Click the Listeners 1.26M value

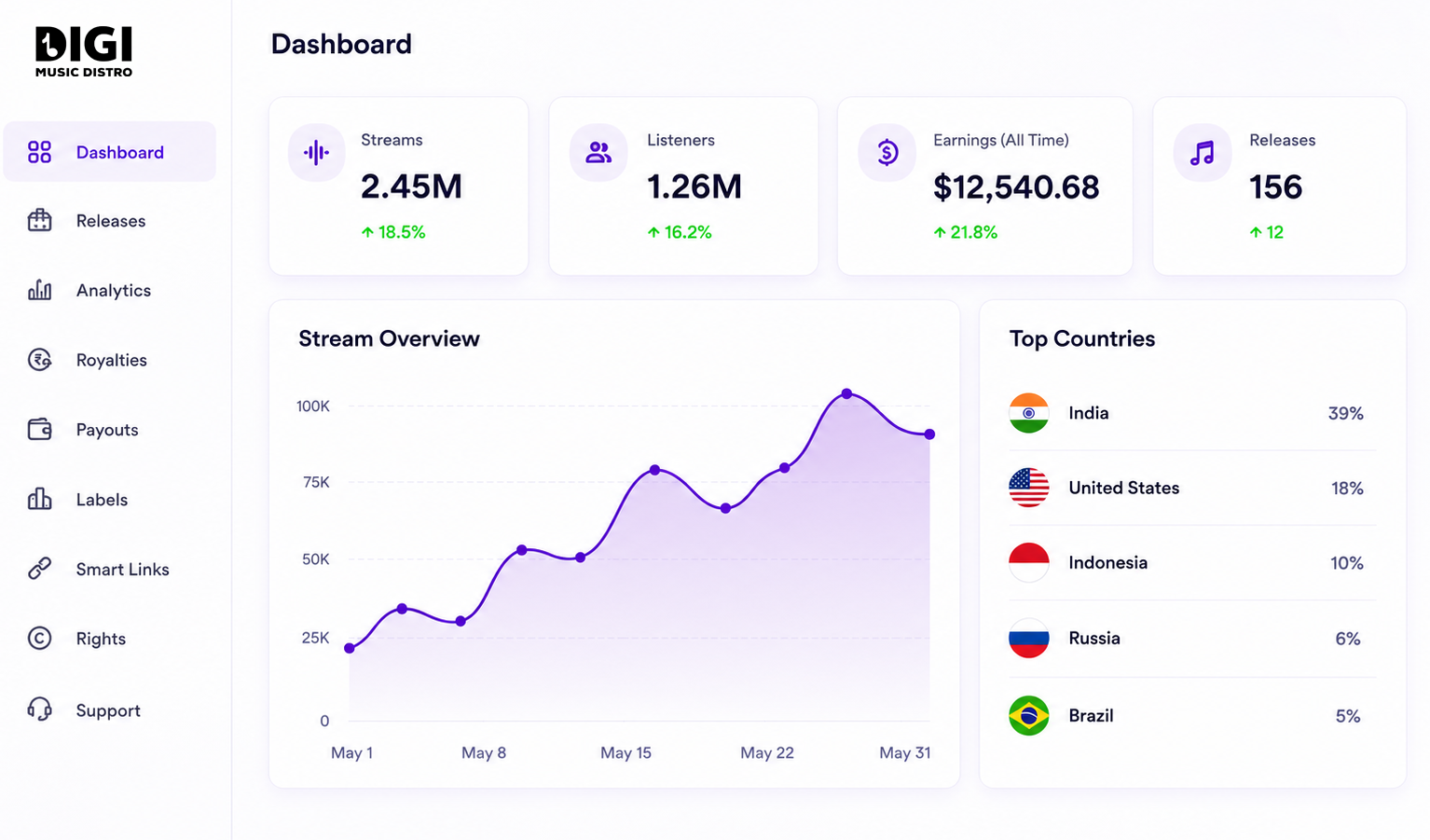(x=694, y=186)
